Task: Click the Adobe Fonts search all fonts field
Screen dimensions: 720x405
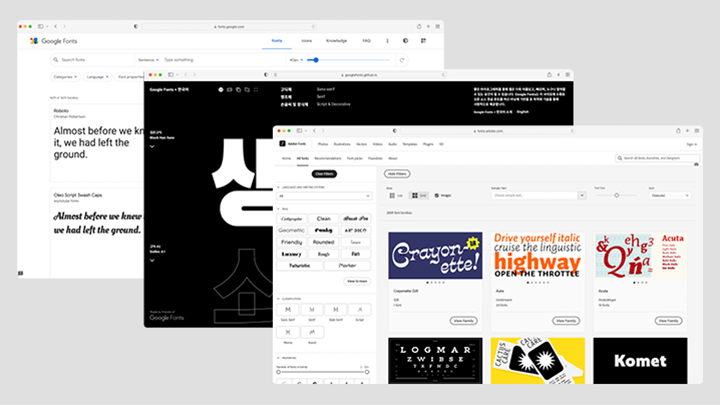Action: click(x=657, y=158)
